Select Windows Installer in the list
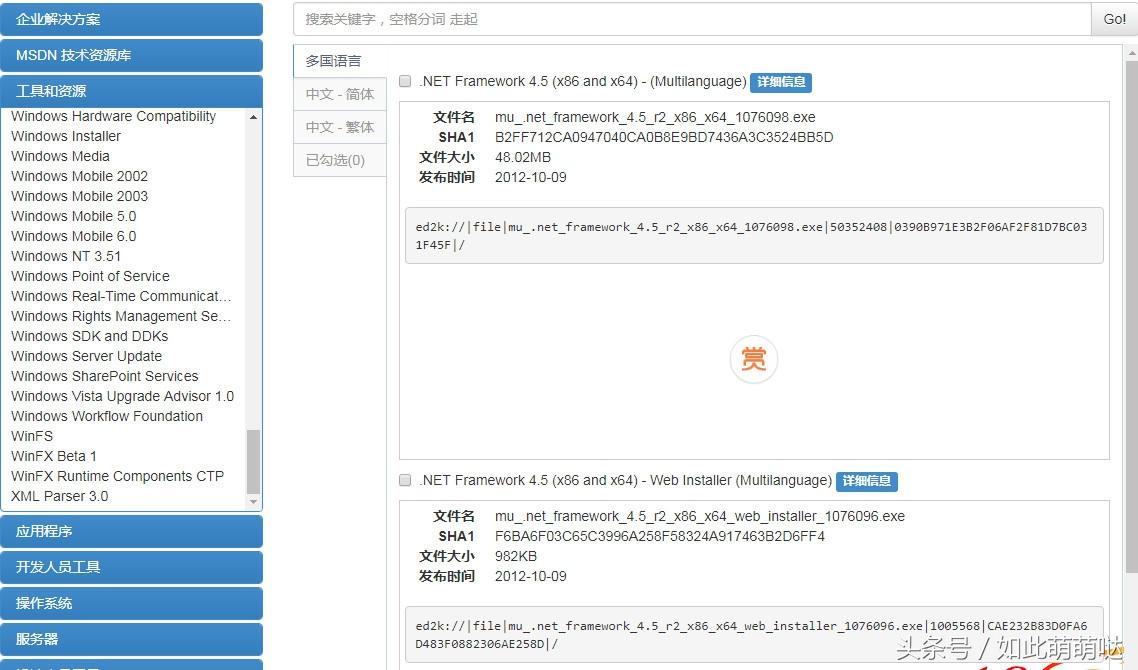 (x=66, y=136)
